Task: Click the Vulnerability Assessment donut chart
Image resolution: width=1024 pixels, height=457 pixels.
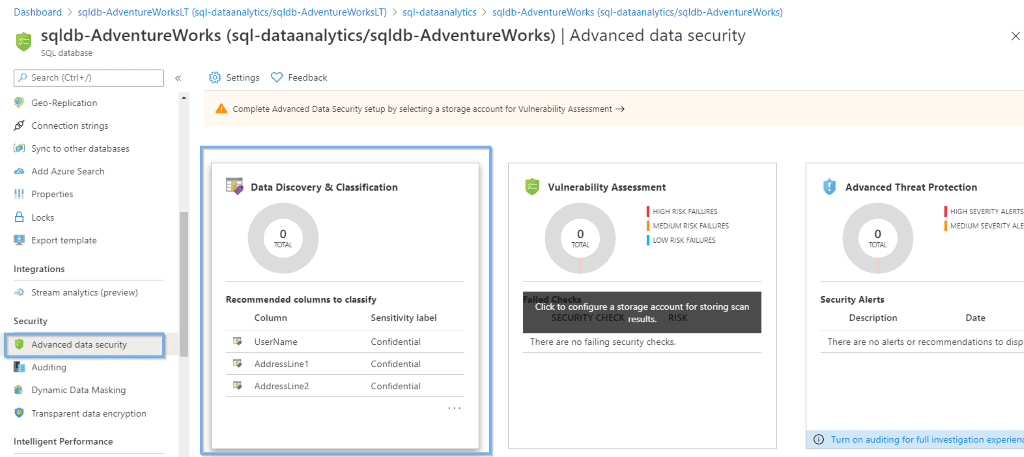Action: click(x=580, y=238)
